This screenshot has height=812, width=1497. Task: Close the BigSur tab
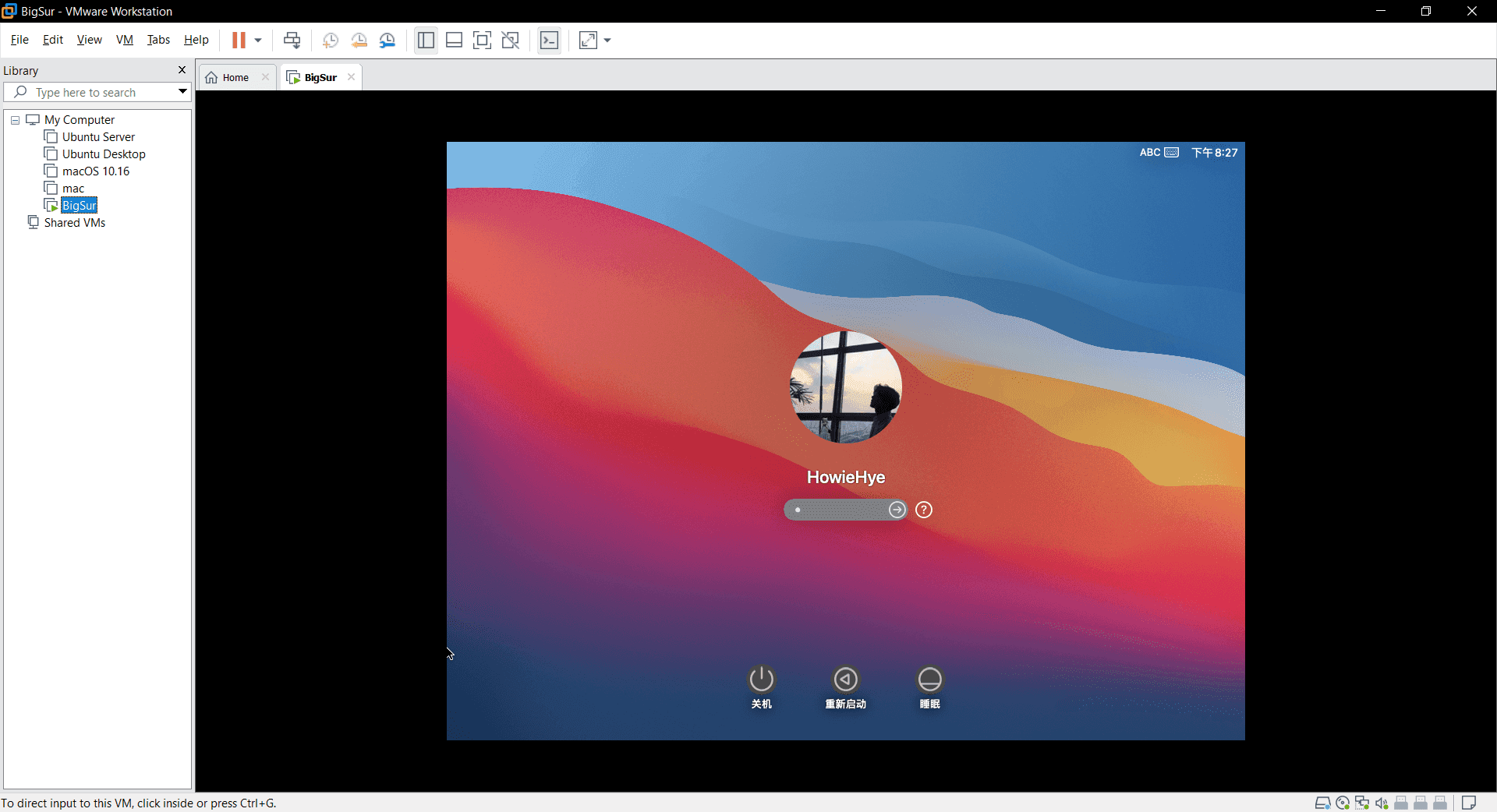coord(351,77)
